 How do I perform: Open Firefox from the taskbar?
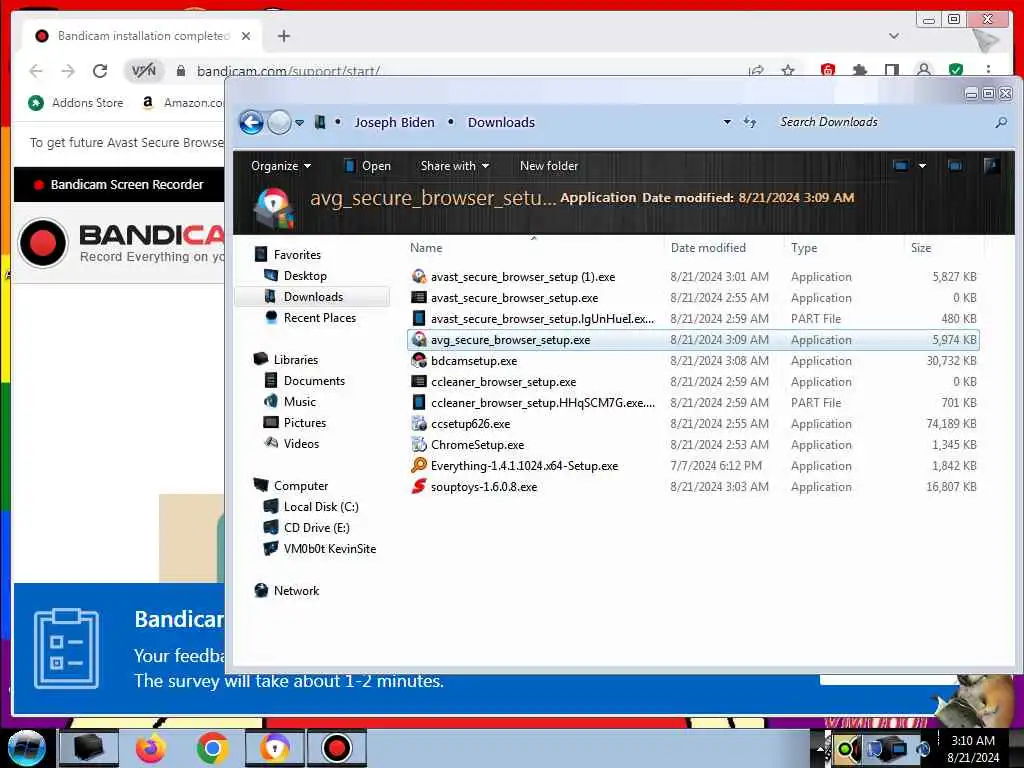point(151,748)
